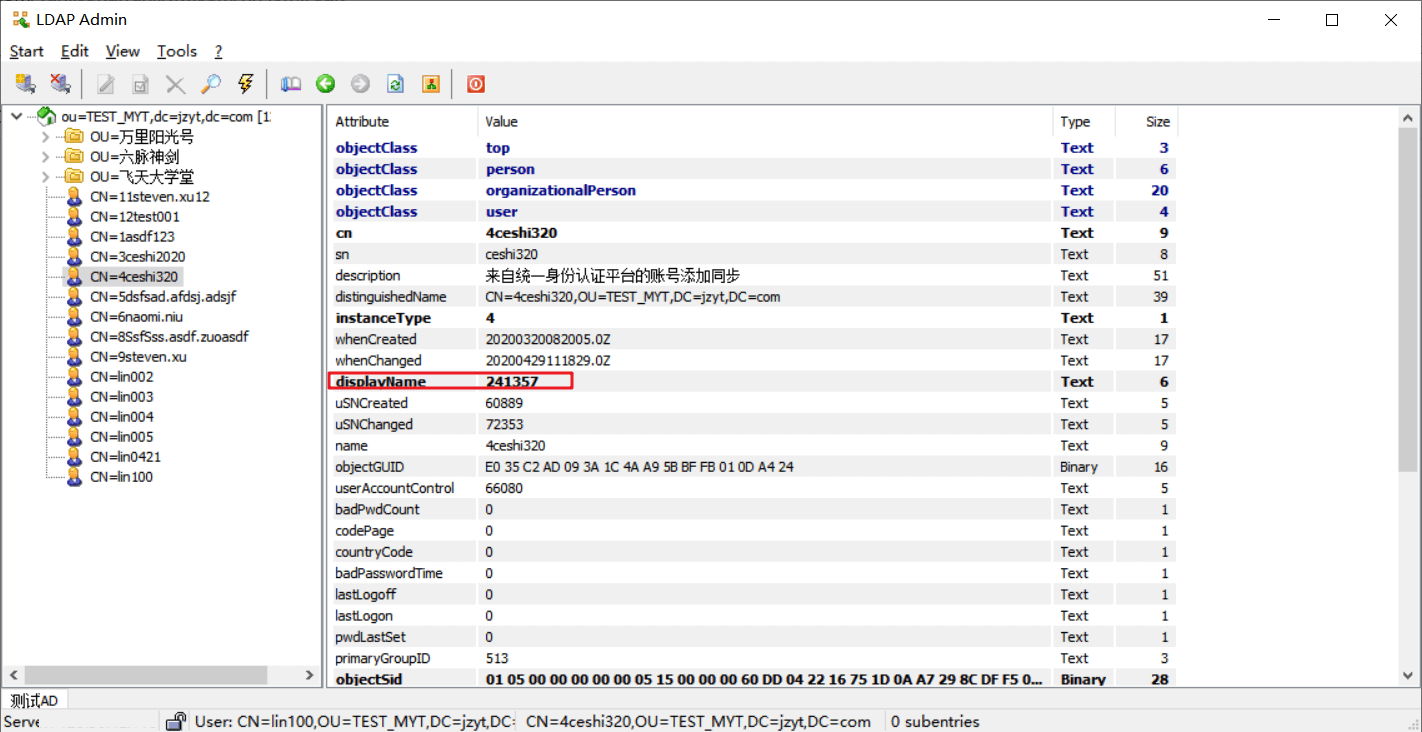Viewport: 1422px width, 732px height.
Task: Open the schema viewer icon
Action: 431,84
